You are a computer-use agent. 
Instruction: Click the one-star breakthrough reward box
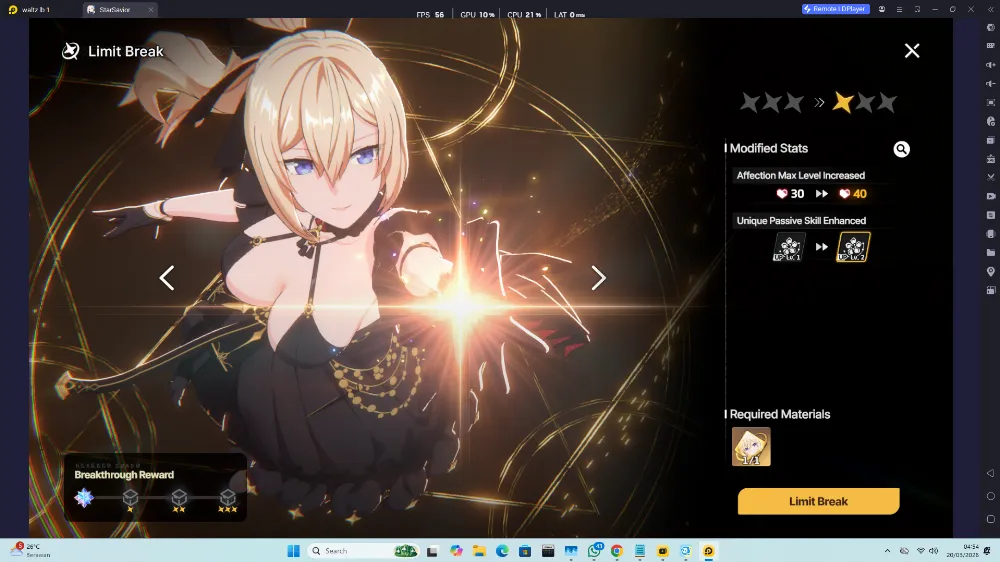click(130, 498)
